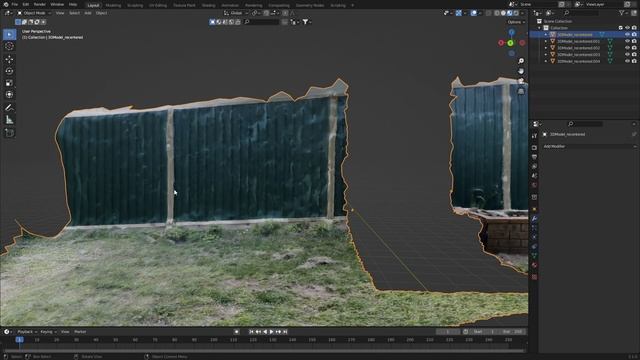Hide 3DModel_recentered.003 in viewport
Screen dimensions: 640x360
627,54
